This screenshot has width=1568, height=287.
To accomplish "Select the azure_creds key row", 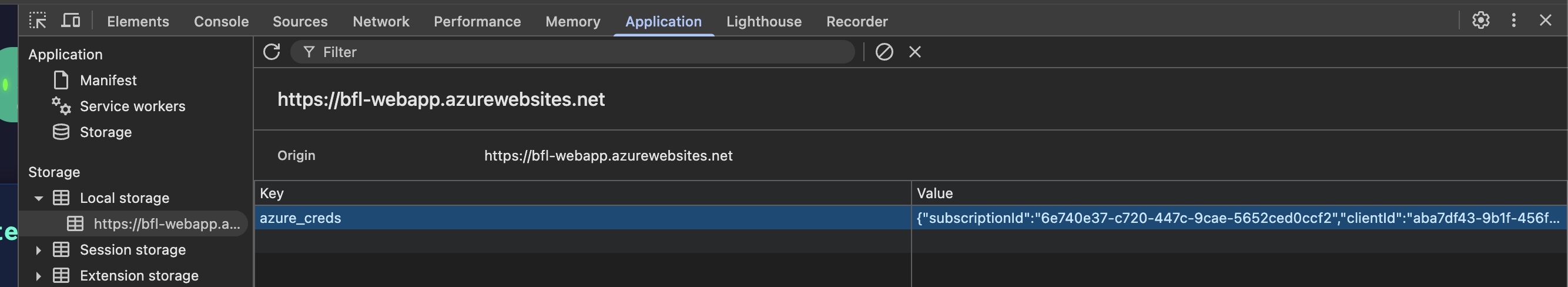I will 910,218.
